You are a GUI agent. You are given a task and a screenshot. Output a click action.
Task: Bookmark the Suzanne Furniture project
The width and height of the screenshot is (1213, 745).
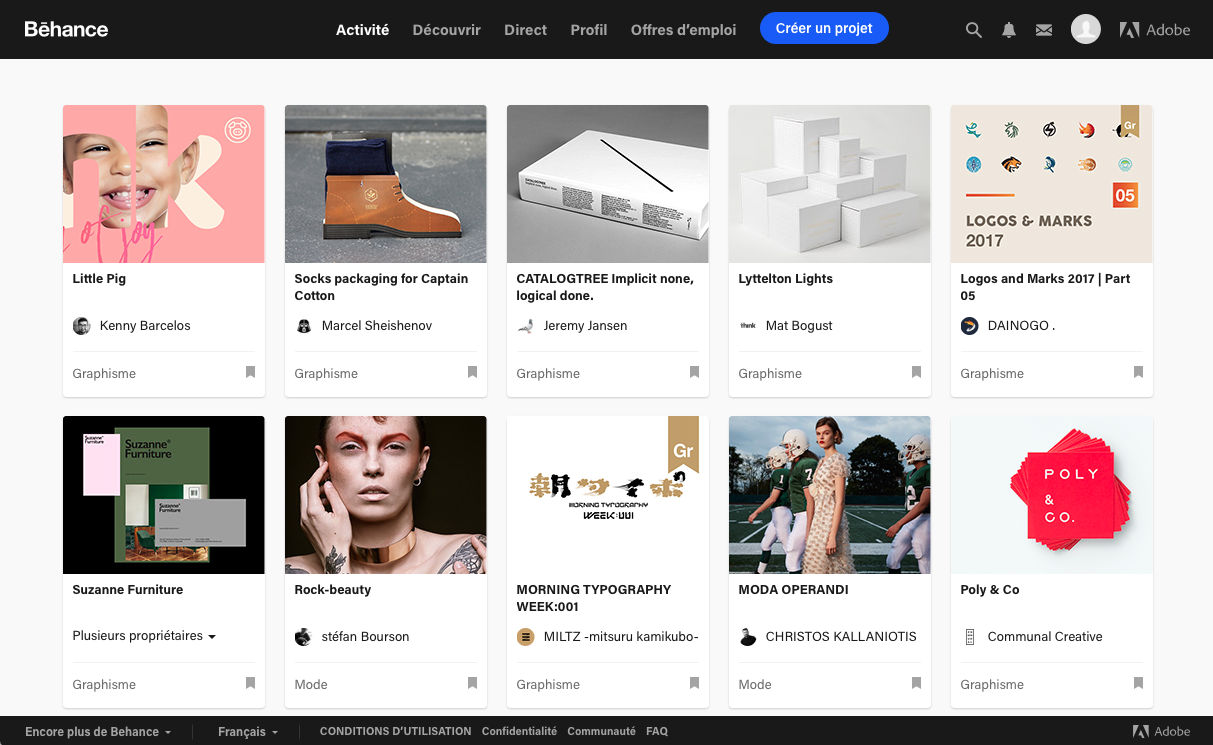coord(250,683)
